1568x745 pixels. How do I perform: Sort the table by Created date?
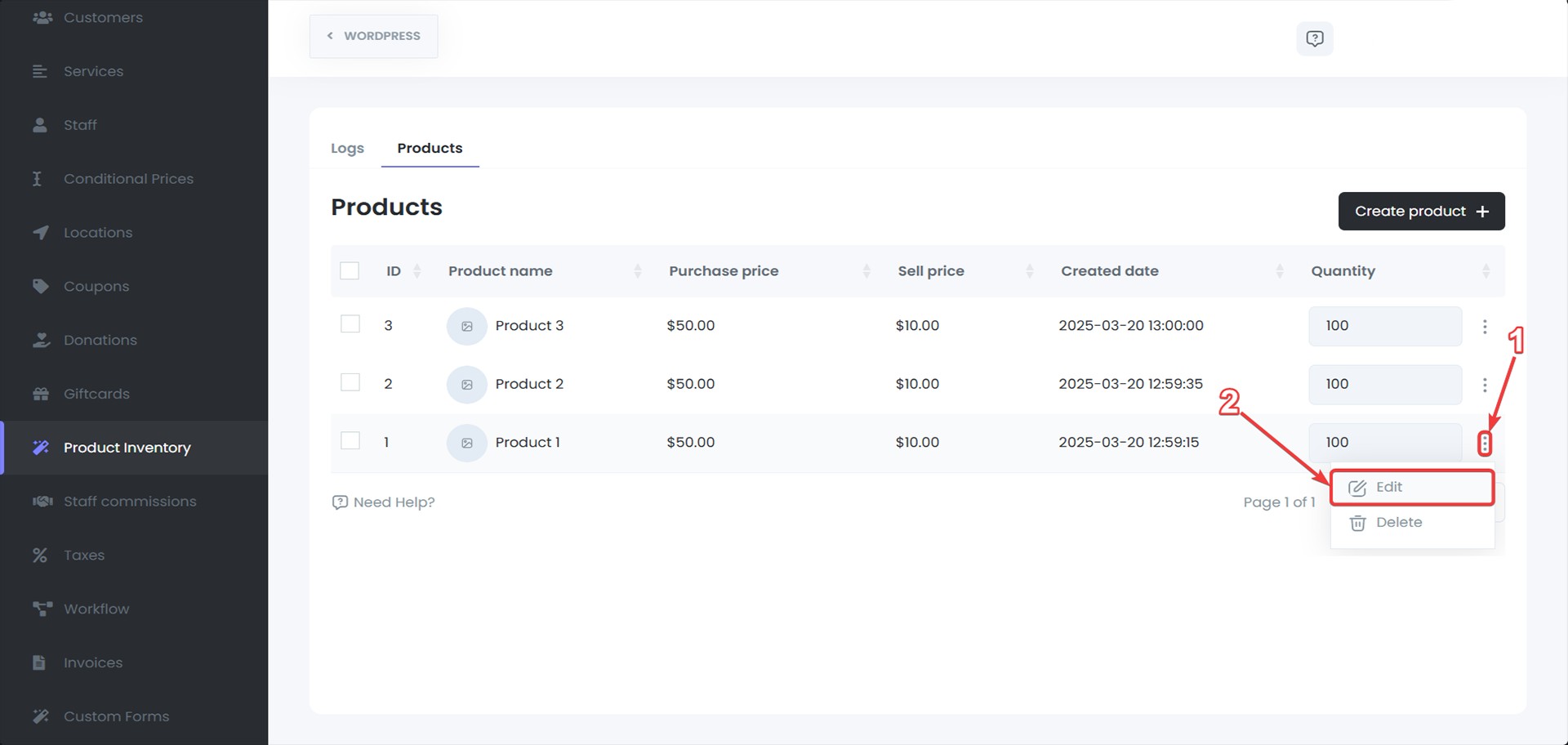(1279, 270)
